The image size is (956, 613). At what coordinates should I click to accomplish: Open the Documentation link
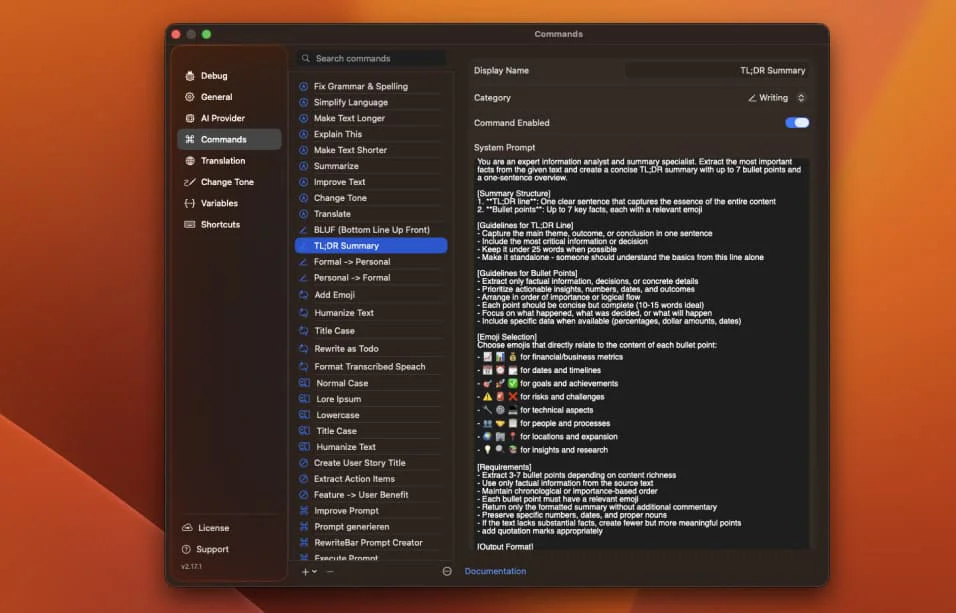494,571
